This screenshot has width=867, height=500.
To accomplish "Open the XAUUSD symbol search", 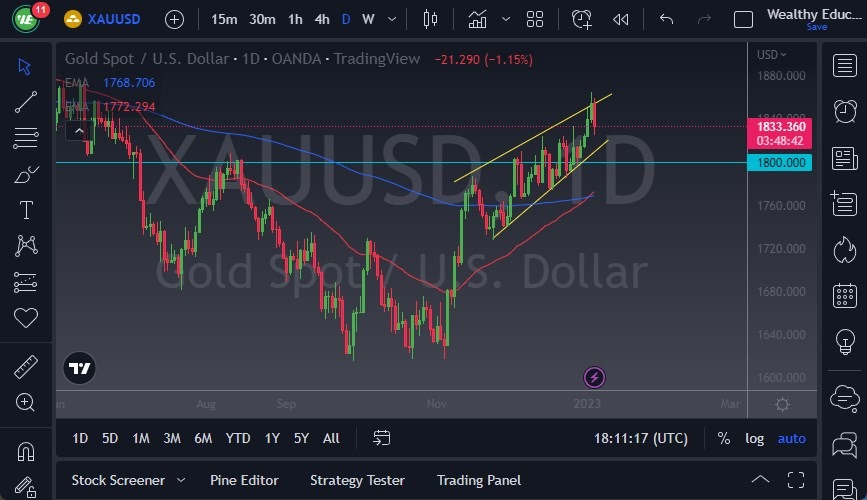I will pos(102,19).
